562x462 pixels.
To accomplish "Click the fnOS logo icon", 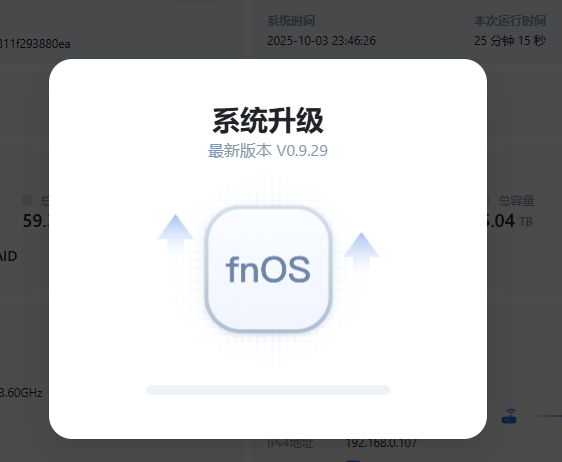I will tap(268, 269).
